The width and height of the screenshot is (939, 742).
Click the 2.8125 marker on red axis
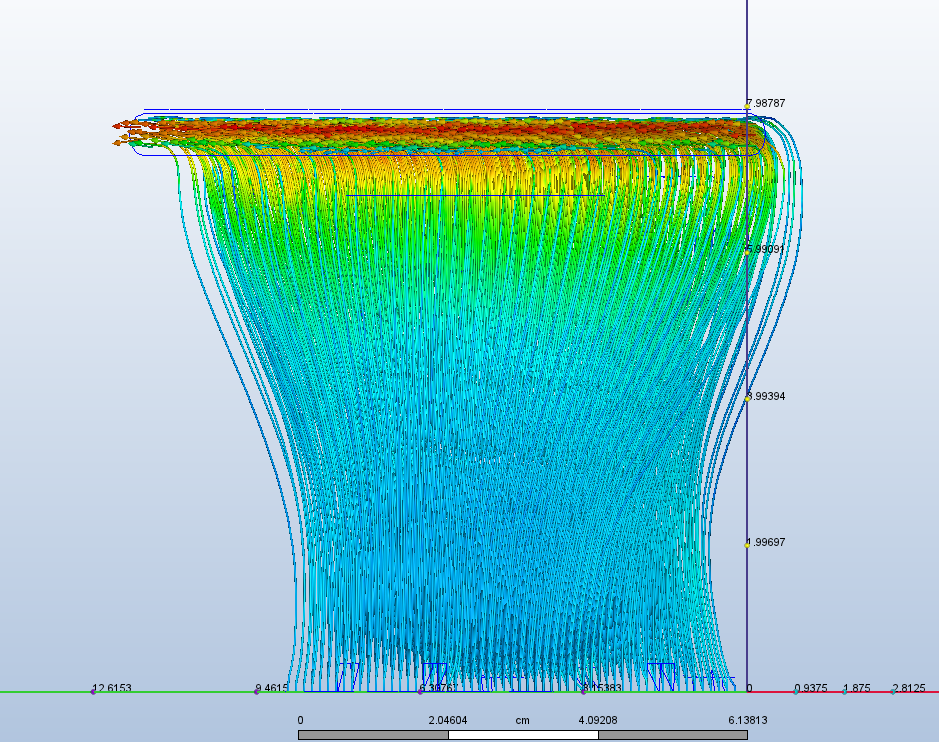point(893,691)
